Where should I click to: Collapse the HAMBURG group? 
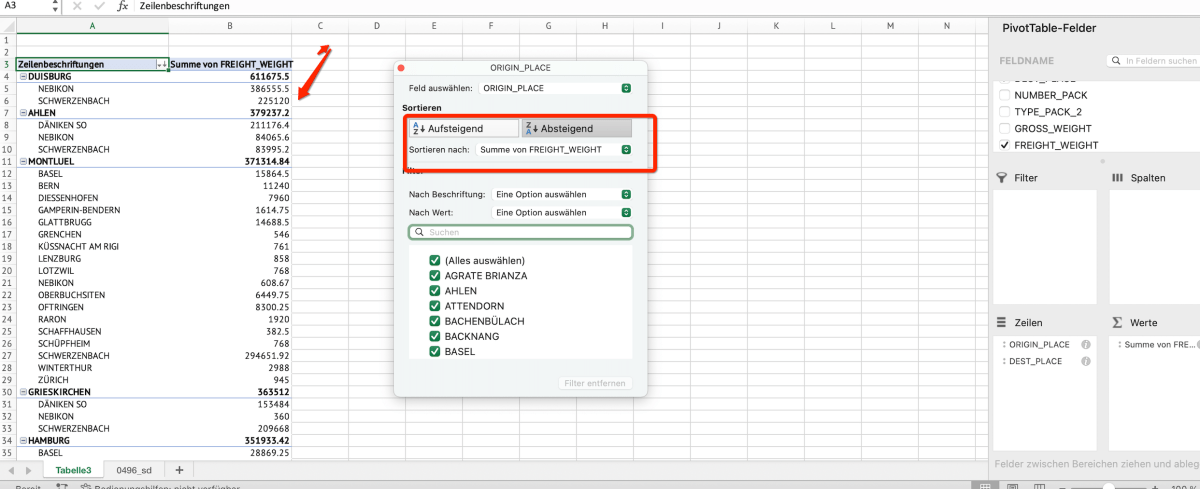(23, 440)
